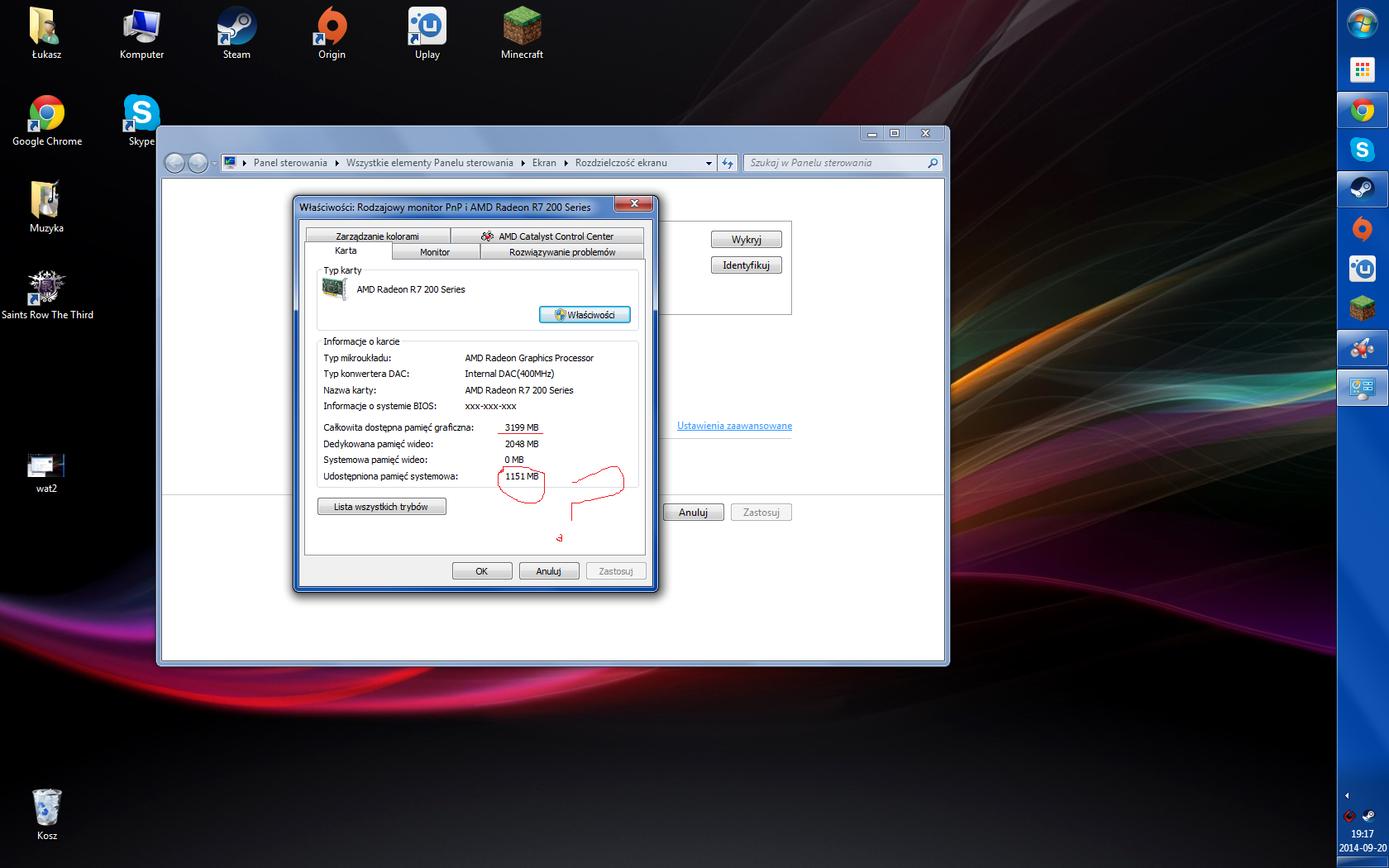Open the Ustawienia zaawansowane link
The image size is (1389, 868).
734,426
